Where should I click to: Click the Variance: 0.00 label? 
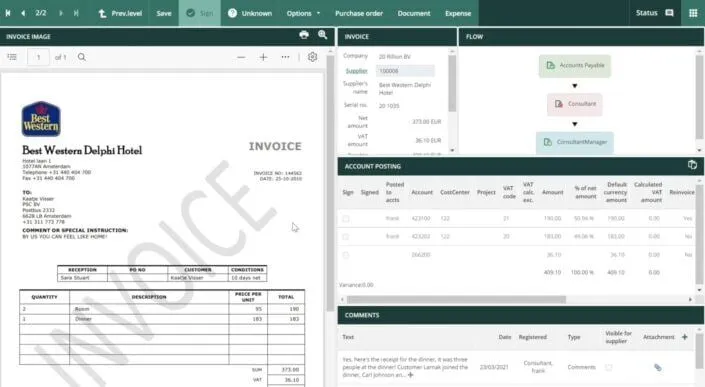click(357, 285)
